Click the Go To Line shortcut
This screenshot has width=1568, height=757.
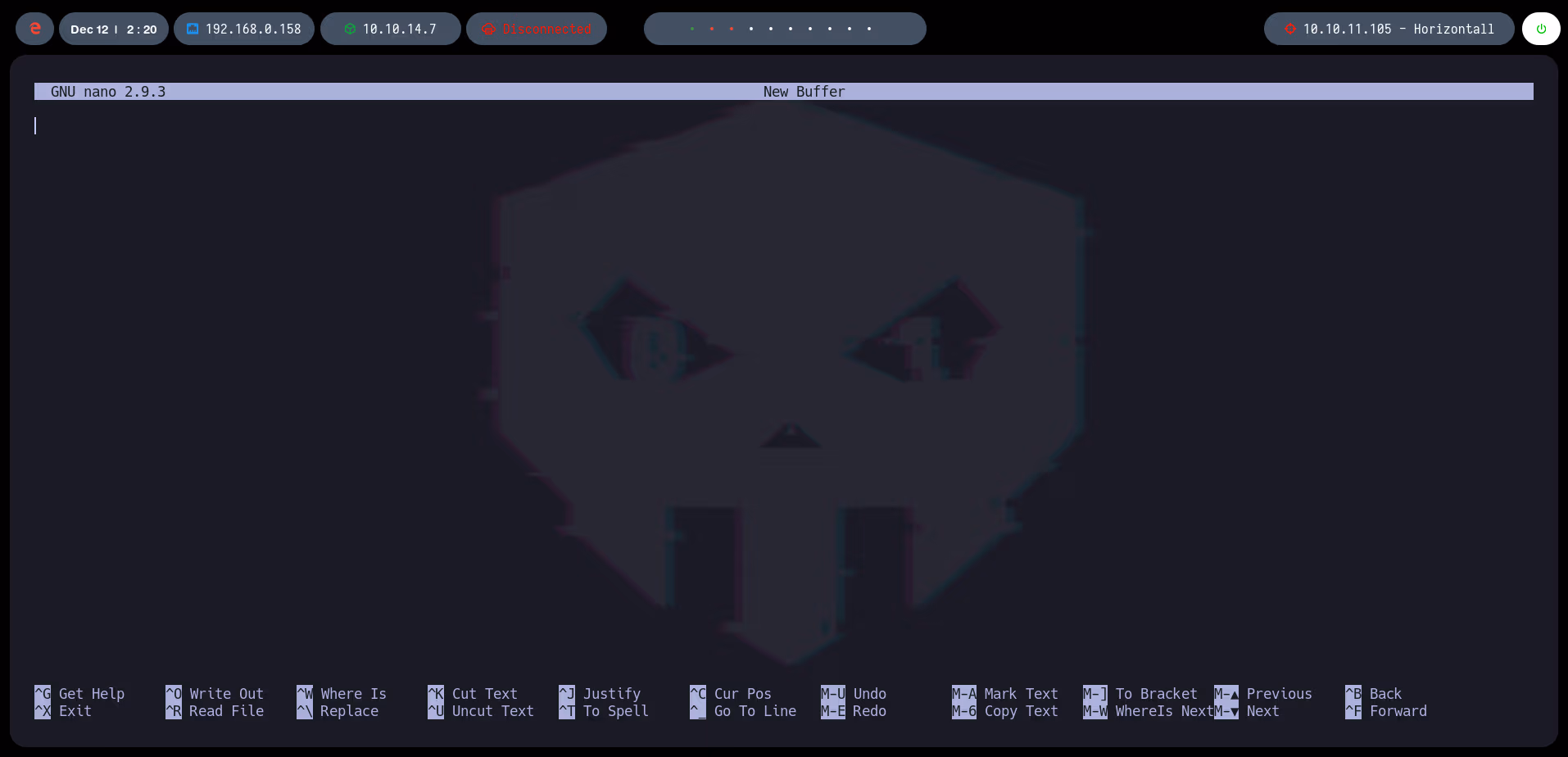tap(755, 711)
